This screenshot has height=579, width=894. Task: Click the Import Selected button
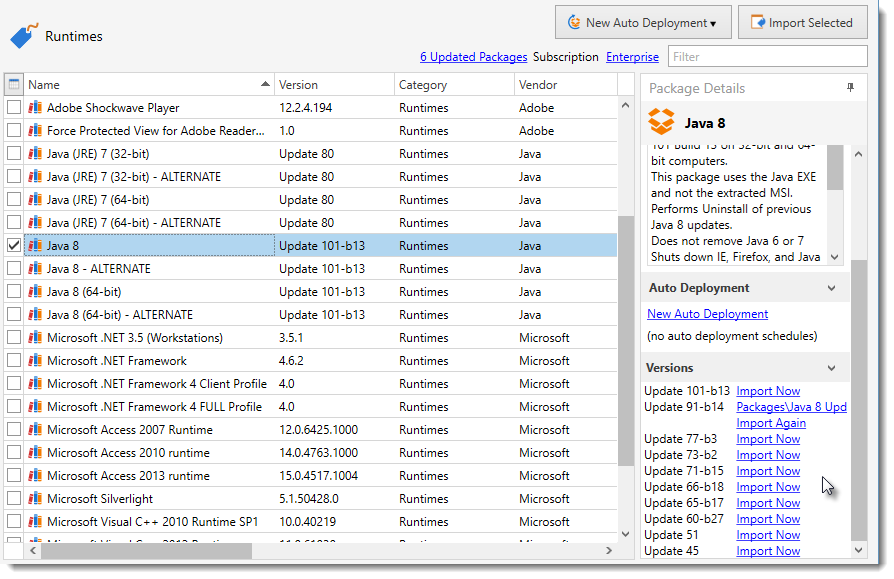pos(802,23)
